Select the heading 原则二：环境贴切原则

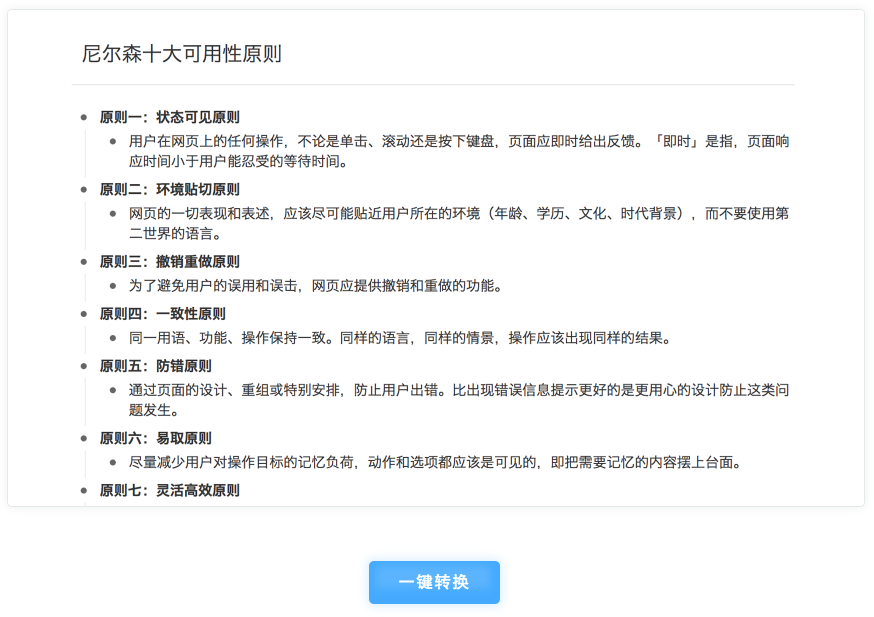click(169, 189)
